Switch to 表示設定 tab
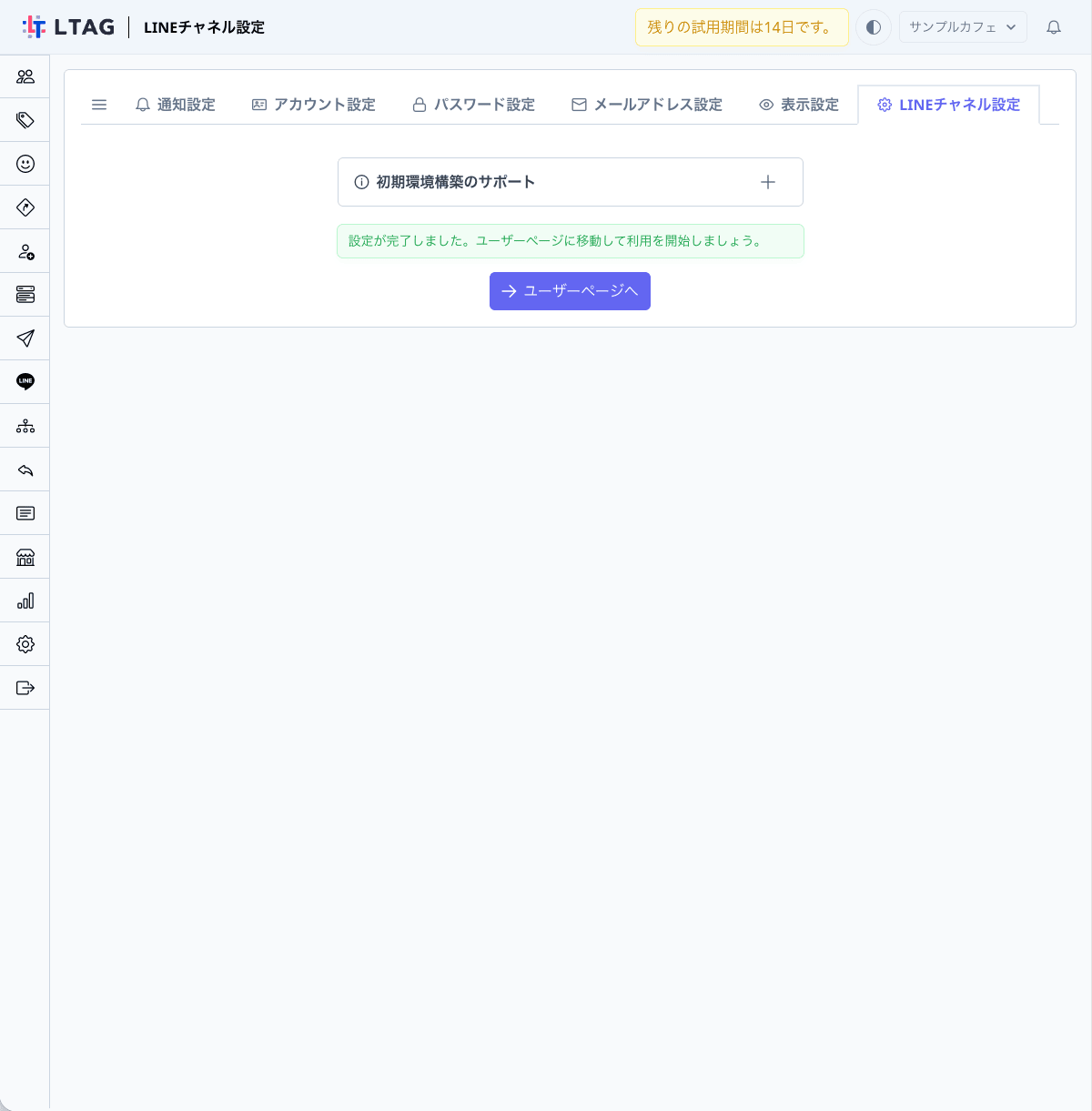The height and width of the screenshot is (1111, 1092). coord(799,105)
